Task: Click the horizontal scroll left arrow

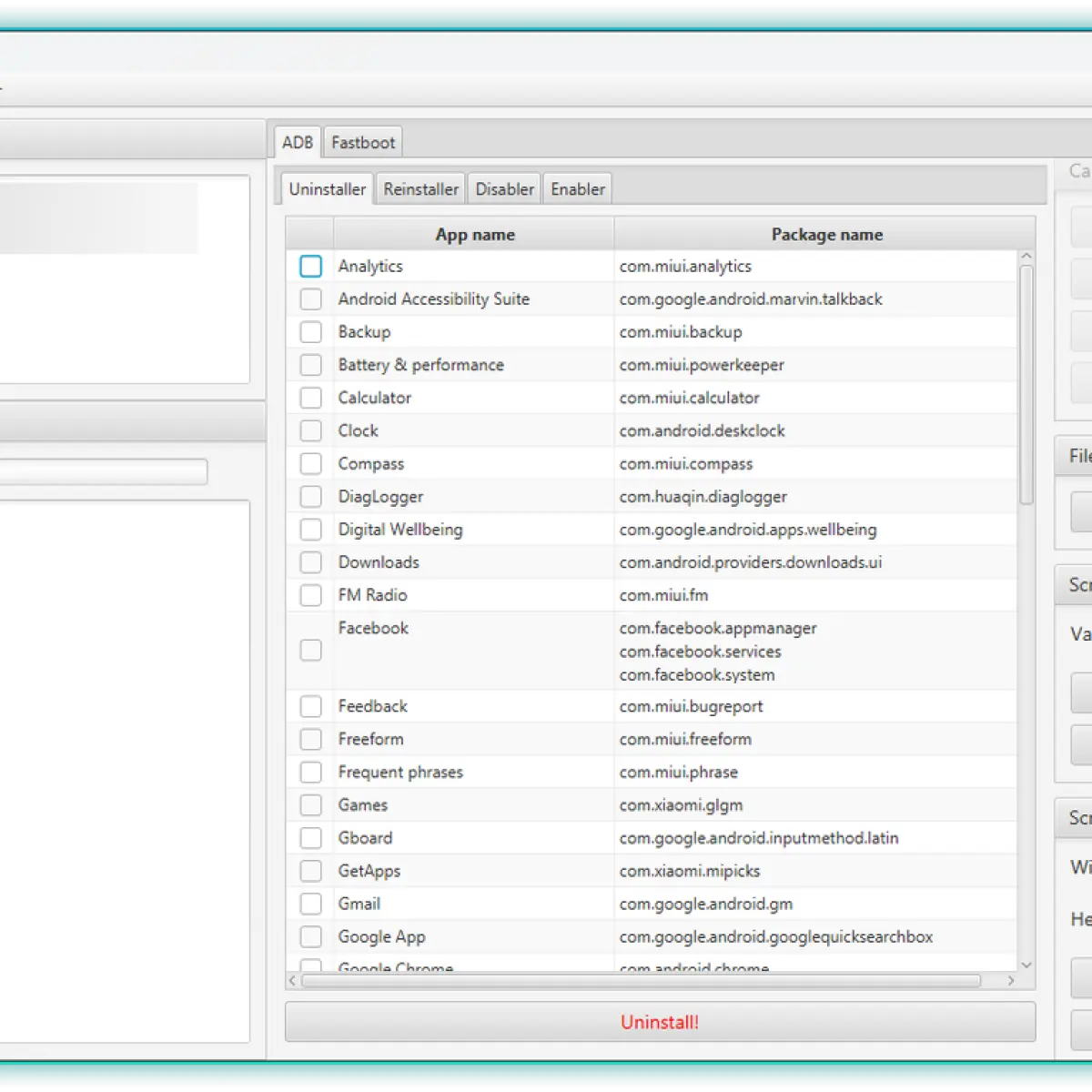Action: pos(293,981)
